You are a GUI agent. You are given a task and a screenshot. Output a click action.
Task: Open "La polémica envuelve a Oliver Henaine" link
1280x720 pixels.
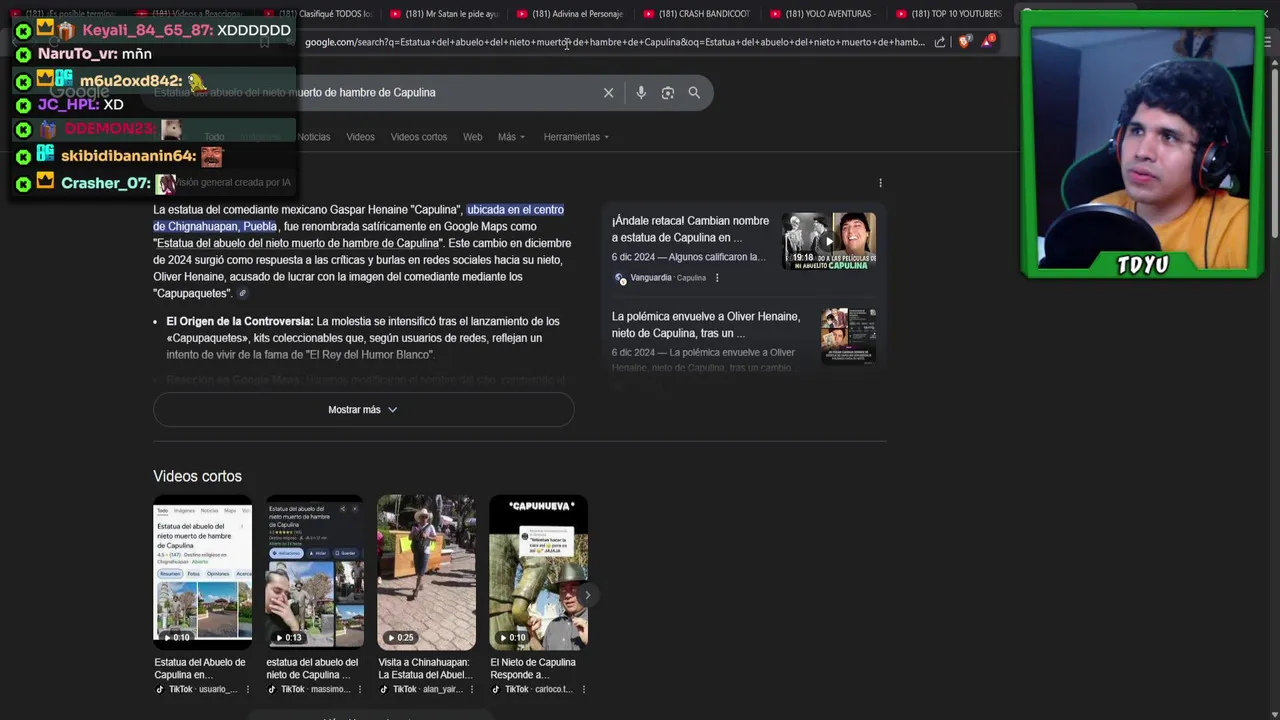coord(706,325)
